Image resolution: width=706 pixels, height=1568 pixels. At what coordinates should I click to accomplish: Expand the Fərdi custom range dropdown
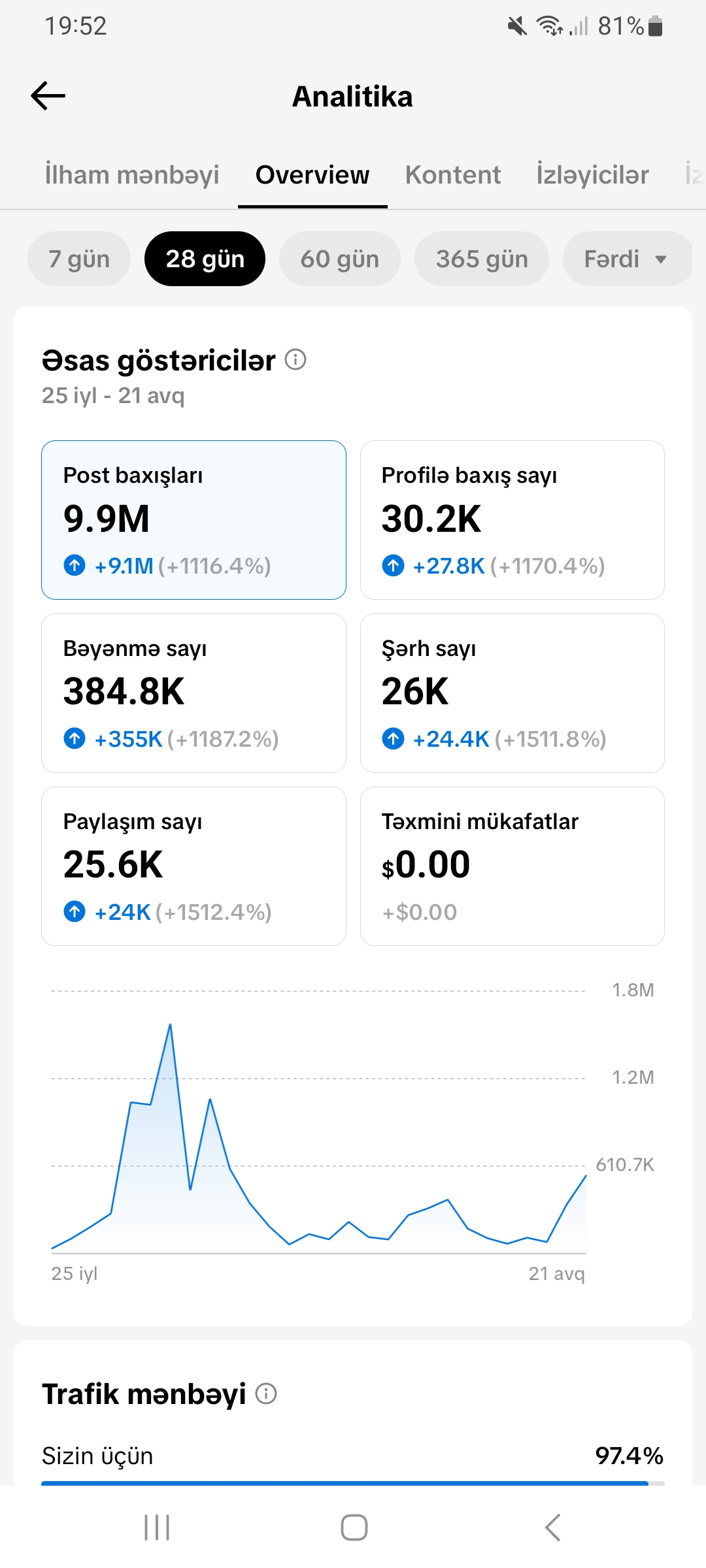628,259
